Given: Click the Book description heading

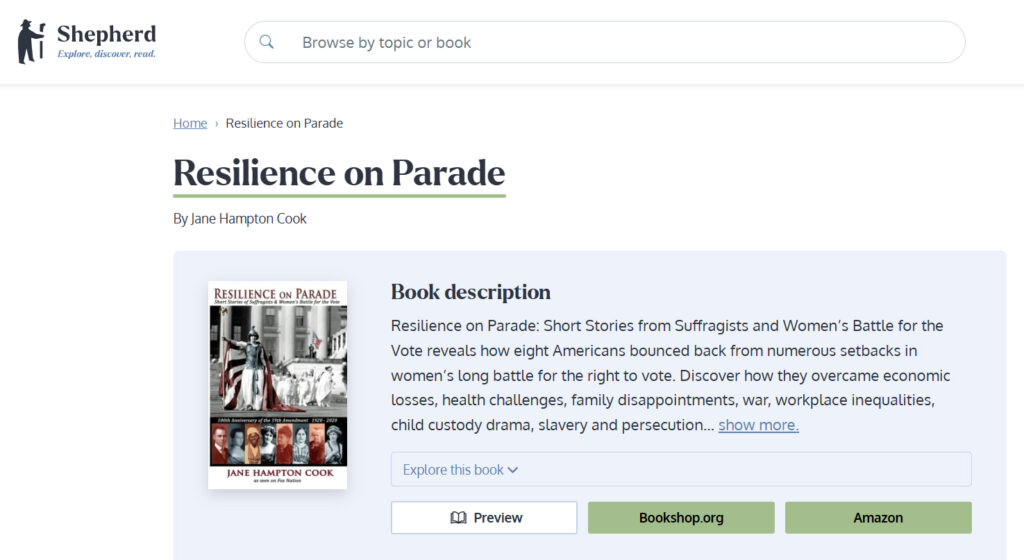Looking at the screenshot, I should [x=470, y=292].
